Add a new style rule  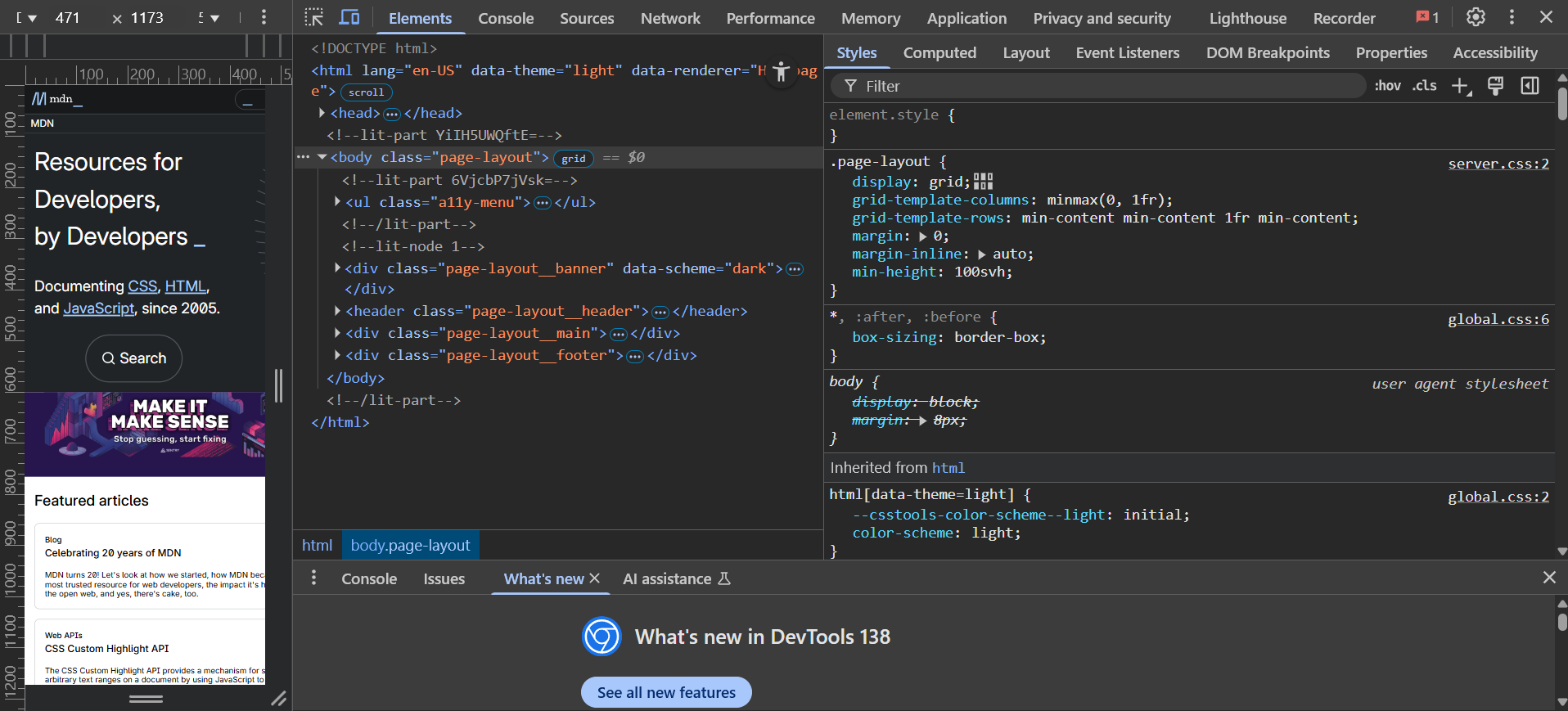point(1461,86)
